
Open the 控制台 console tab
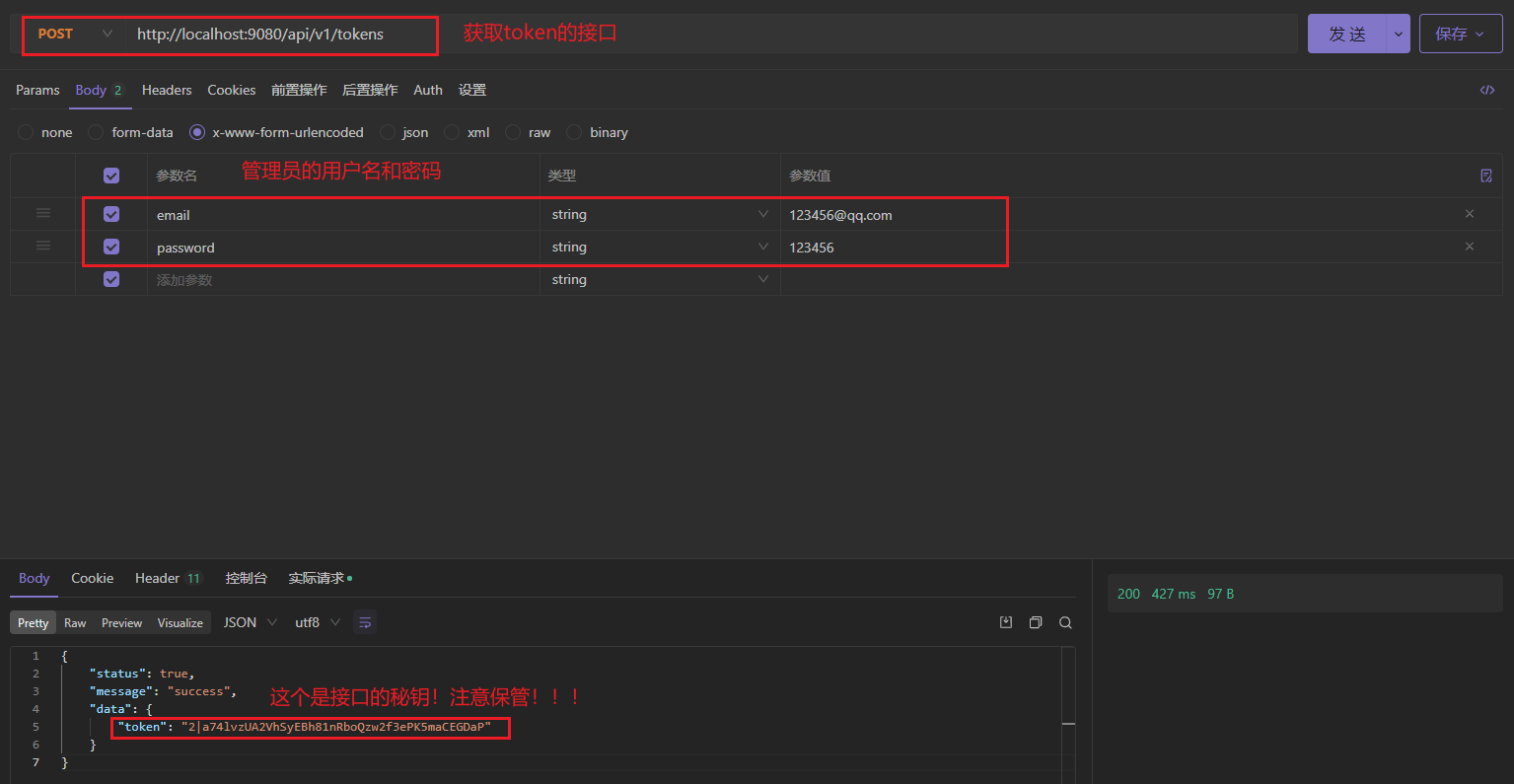pyautogui.click(x=247, y=578)
